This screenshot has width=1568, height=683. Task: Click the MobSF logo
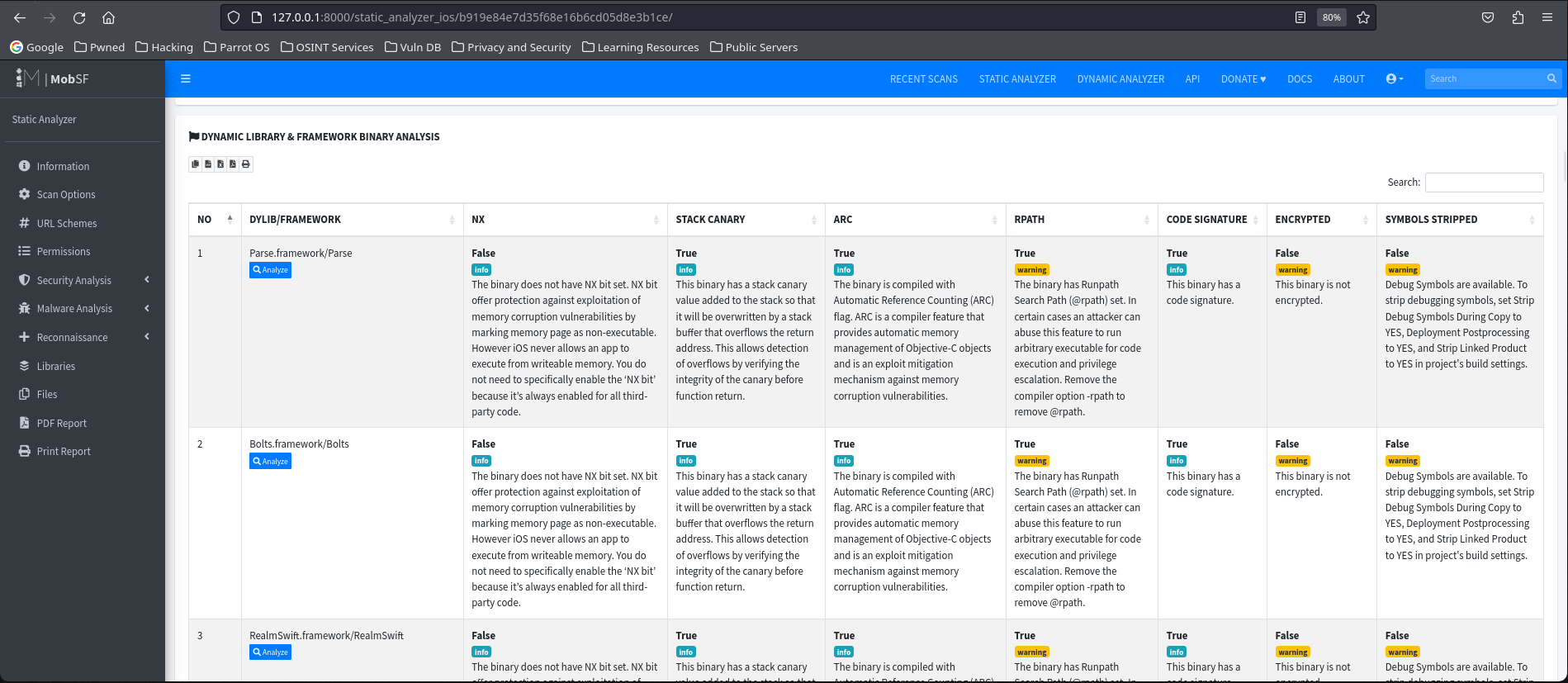[x=51, y=79]
